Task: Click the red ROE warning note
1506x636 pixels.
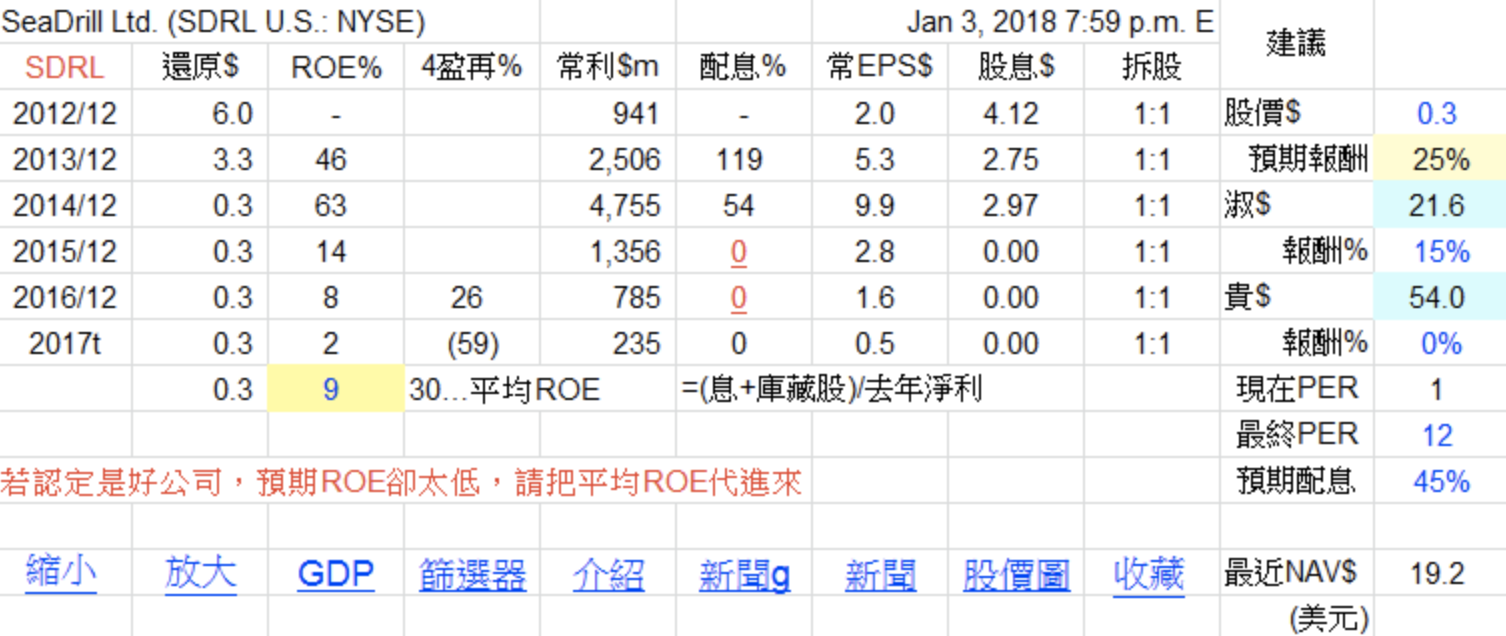Action: point(401,483)
